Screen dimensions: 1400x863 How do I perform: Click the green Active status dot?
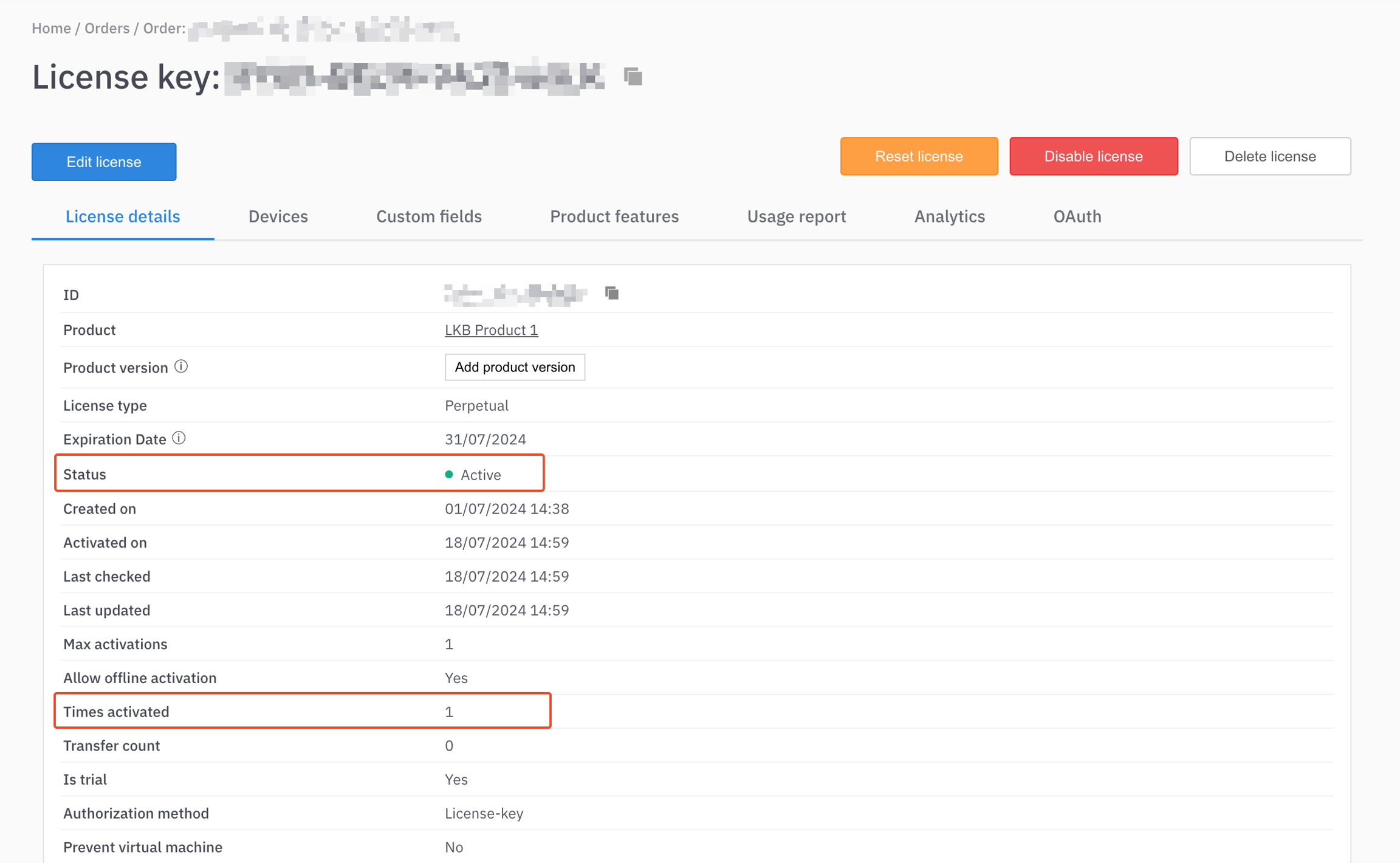449,475
